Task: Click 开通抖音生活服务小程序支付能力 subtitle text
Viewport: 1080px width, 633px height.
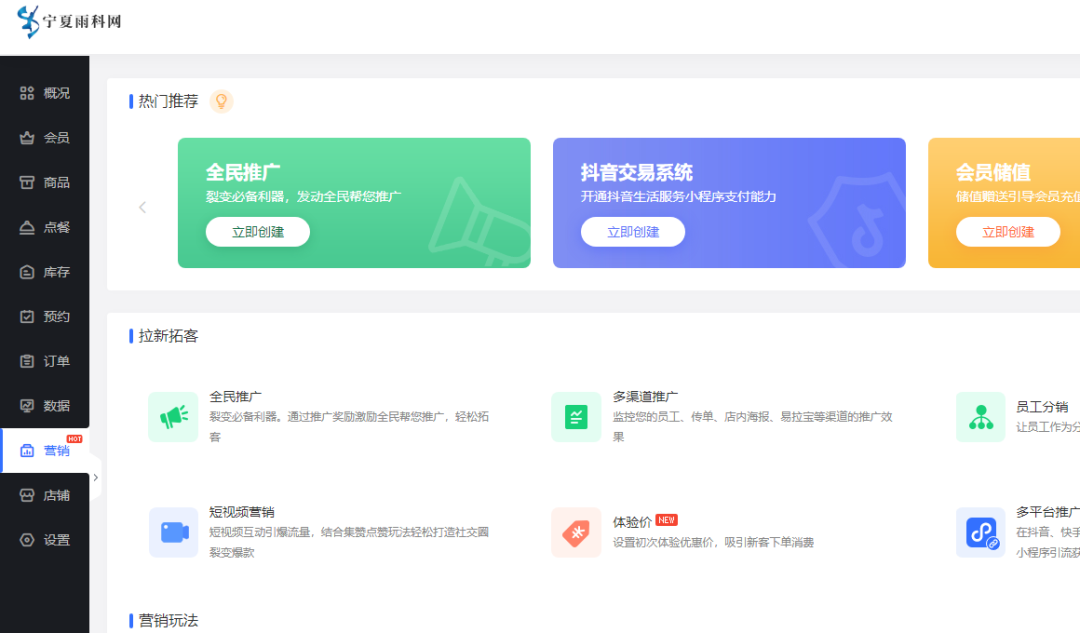Action: (678, 197)
